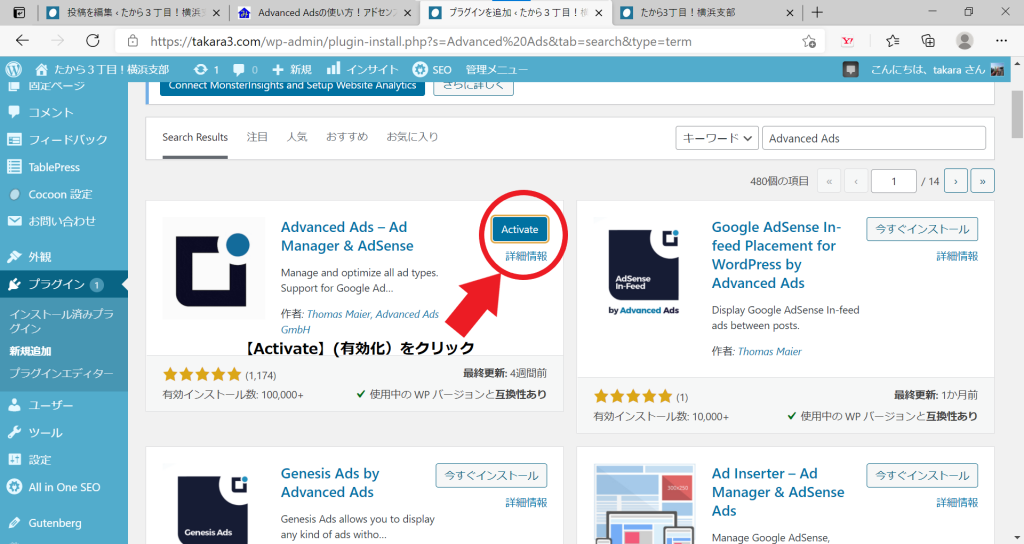
Task: Open インサイト in admin bar
Action: tap(362, 69)
